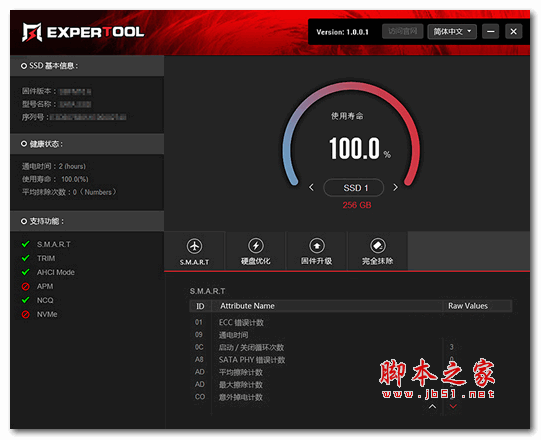Viewport: 541px width, 440px height.
Task: Click the 健康状态 section header
Action: click(x=87, y=144)
